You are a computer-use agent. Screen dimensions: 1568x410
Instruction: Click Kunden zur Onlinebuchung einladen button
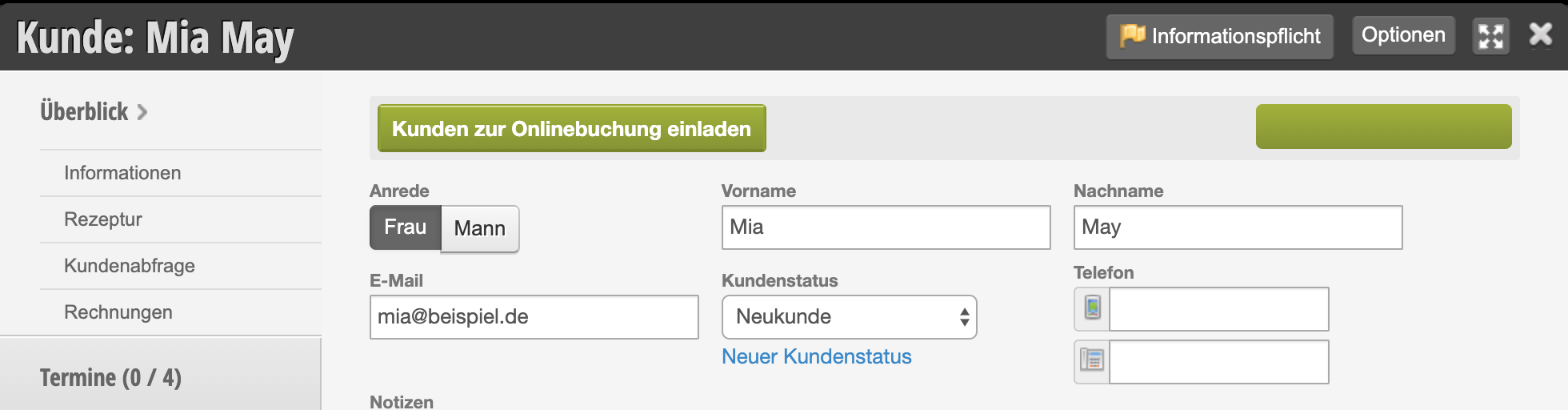(571, 129)
